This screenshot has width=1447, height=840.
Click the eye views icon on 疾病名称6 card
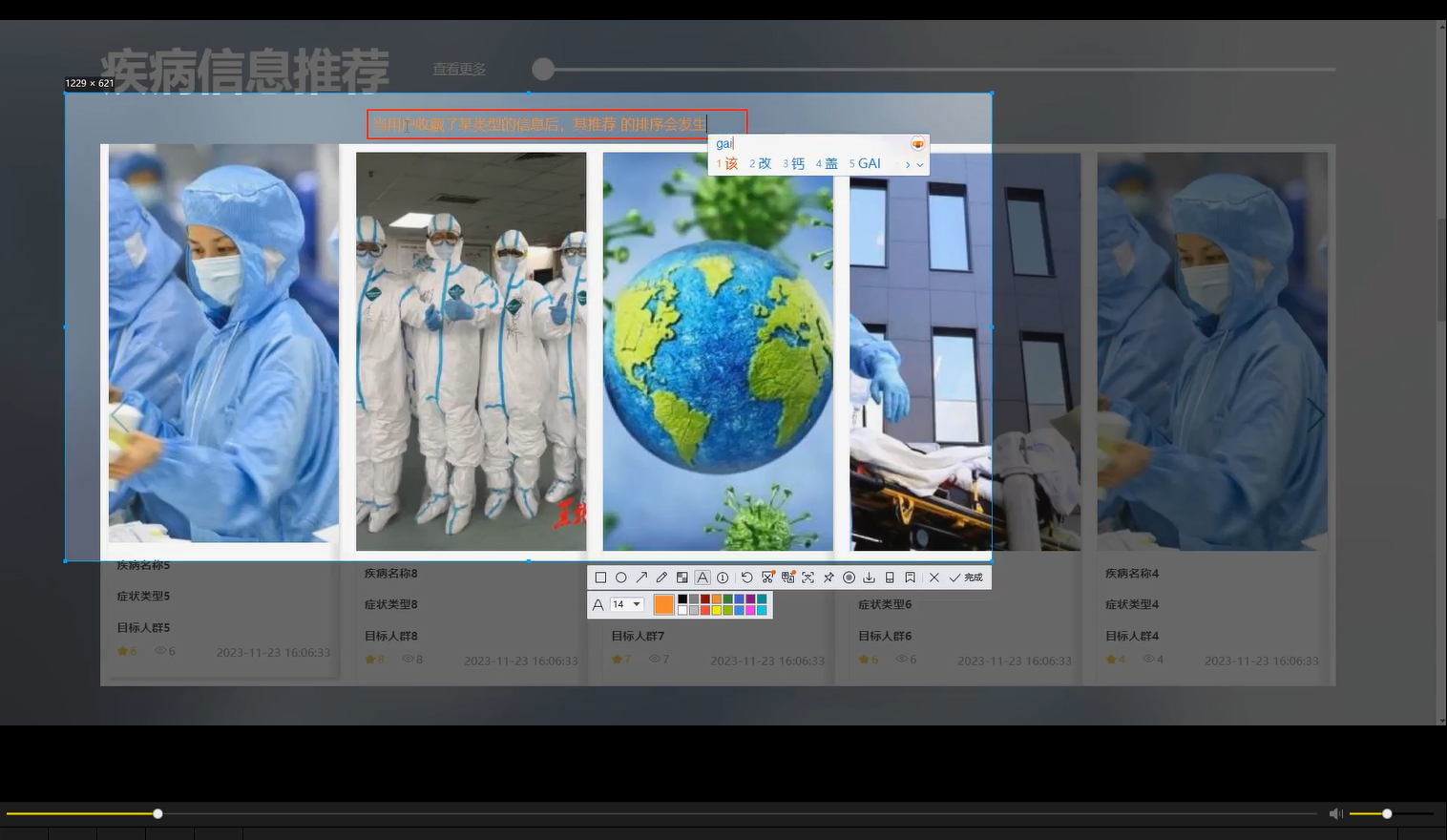point(901,660)
